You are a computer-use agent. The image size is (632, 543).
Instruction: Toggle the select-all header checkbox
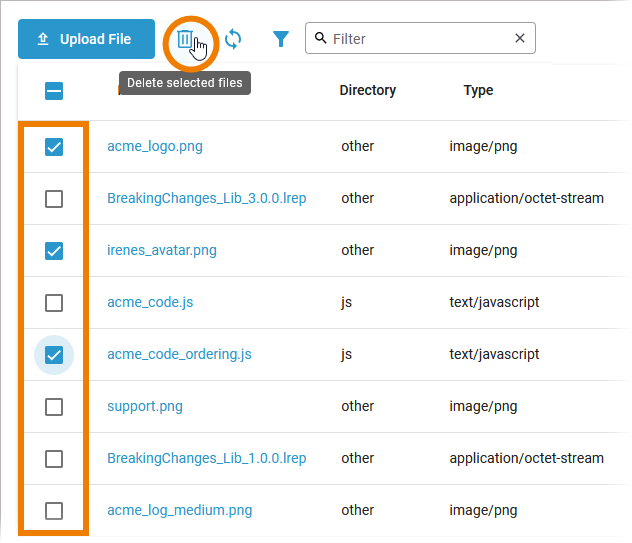54,91
